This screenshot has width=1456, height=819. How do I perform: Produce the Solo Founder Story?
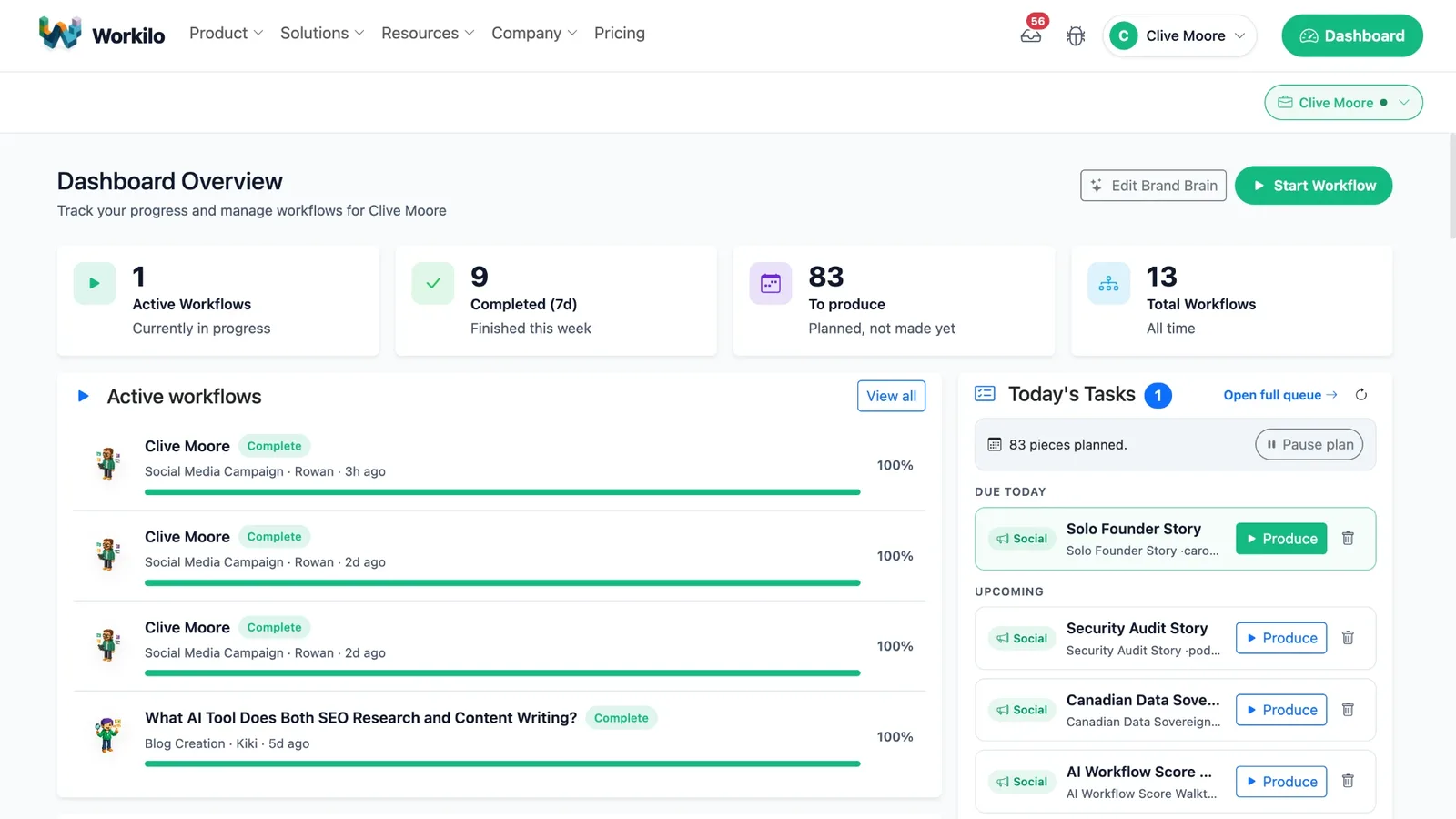(1281, 539)
